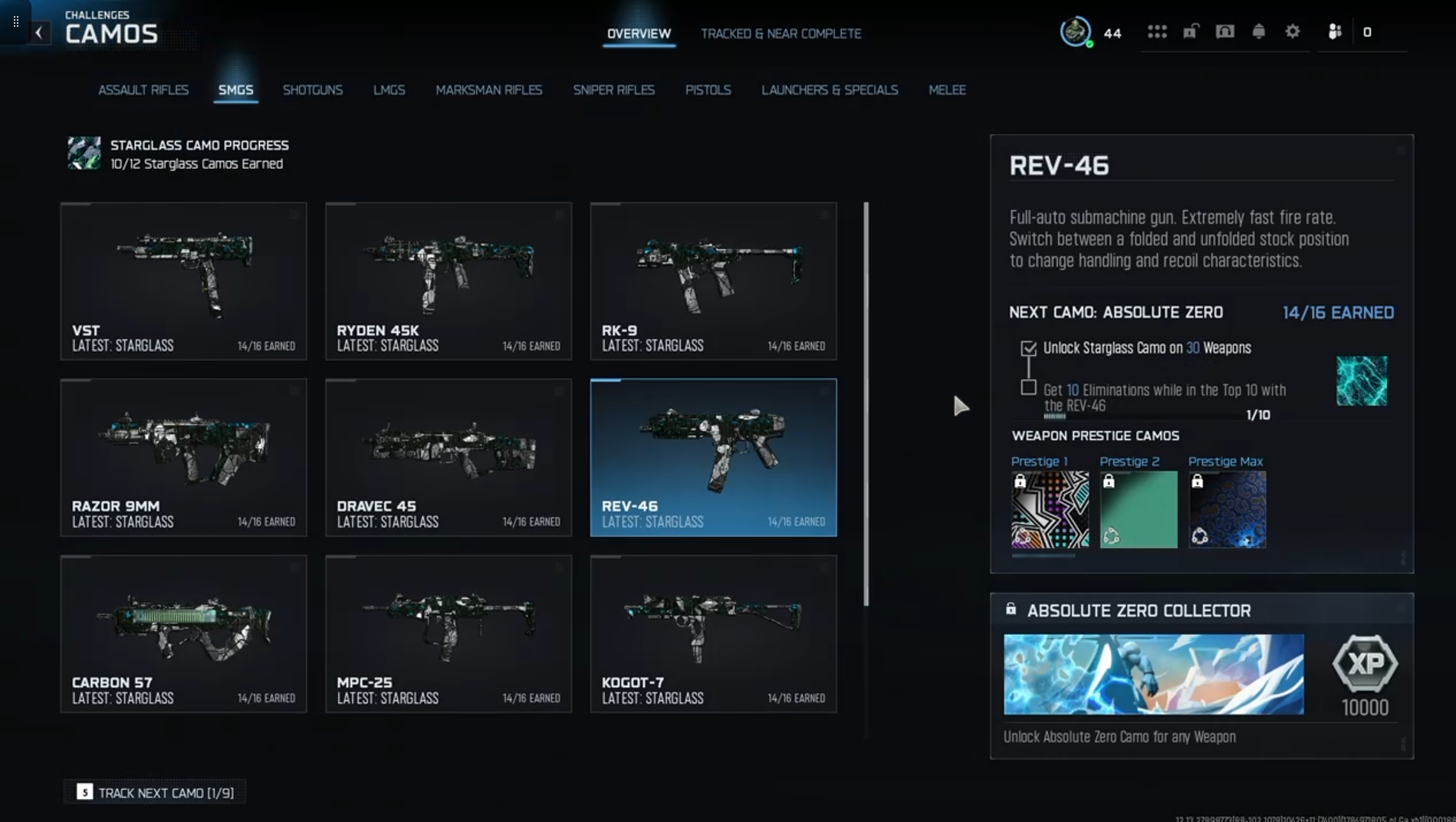Image resolution: width=1456 pixels, height=822 pixels.
Task: Select the LMGs category tab
Action: (389, 90)
